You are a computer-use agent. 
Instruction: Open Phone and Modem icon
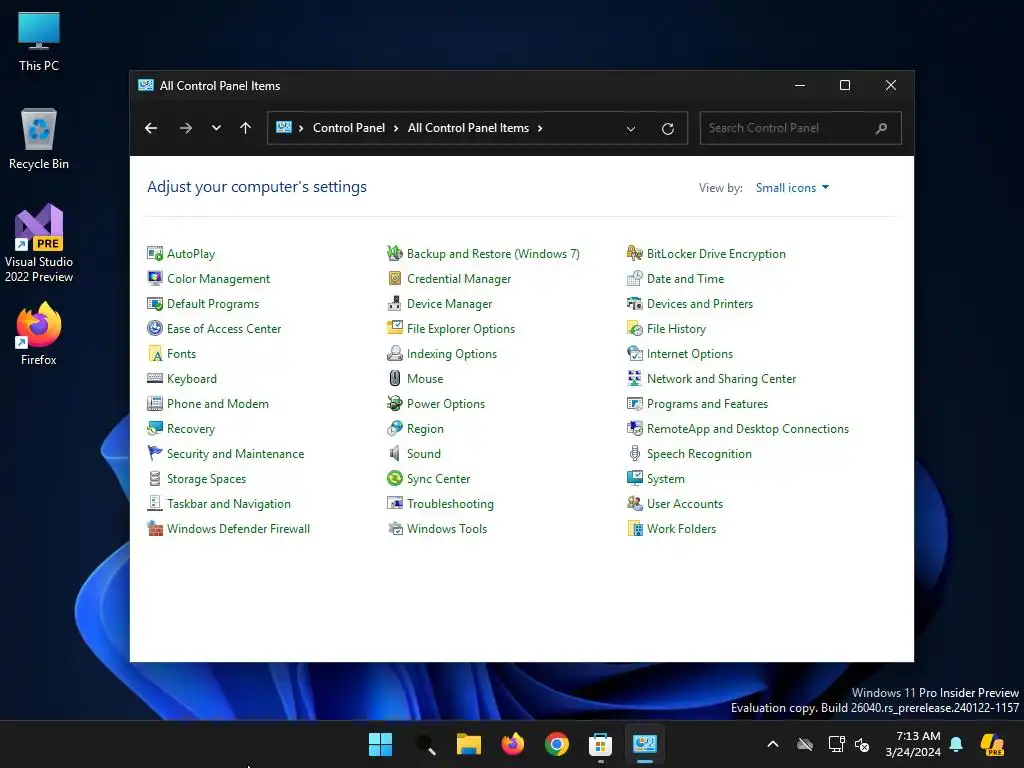point(155,404)
